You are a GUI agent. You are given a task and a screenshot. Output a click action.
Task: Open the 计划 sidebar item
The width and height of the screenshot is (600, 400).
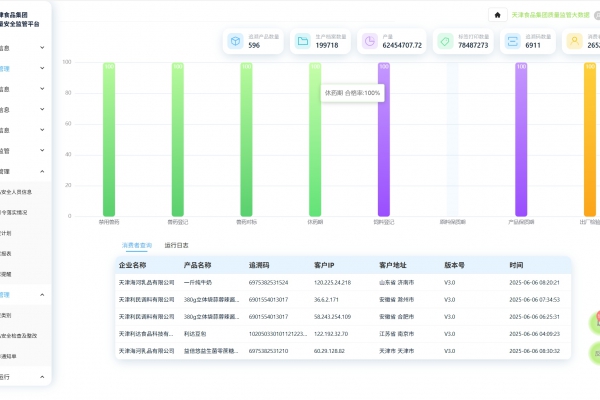click(6, 233)
